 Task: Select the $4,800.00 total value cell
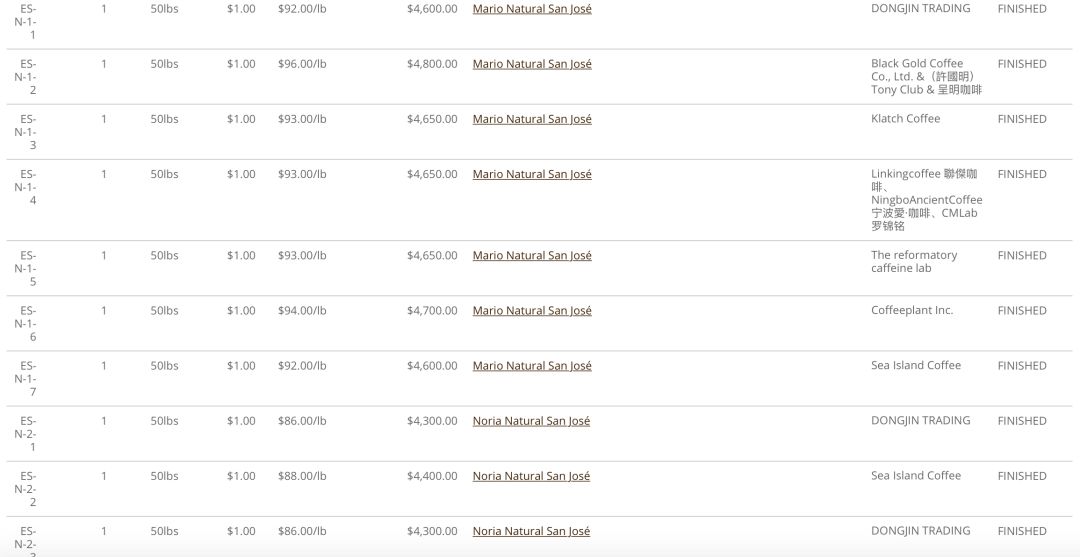[432, 64]
